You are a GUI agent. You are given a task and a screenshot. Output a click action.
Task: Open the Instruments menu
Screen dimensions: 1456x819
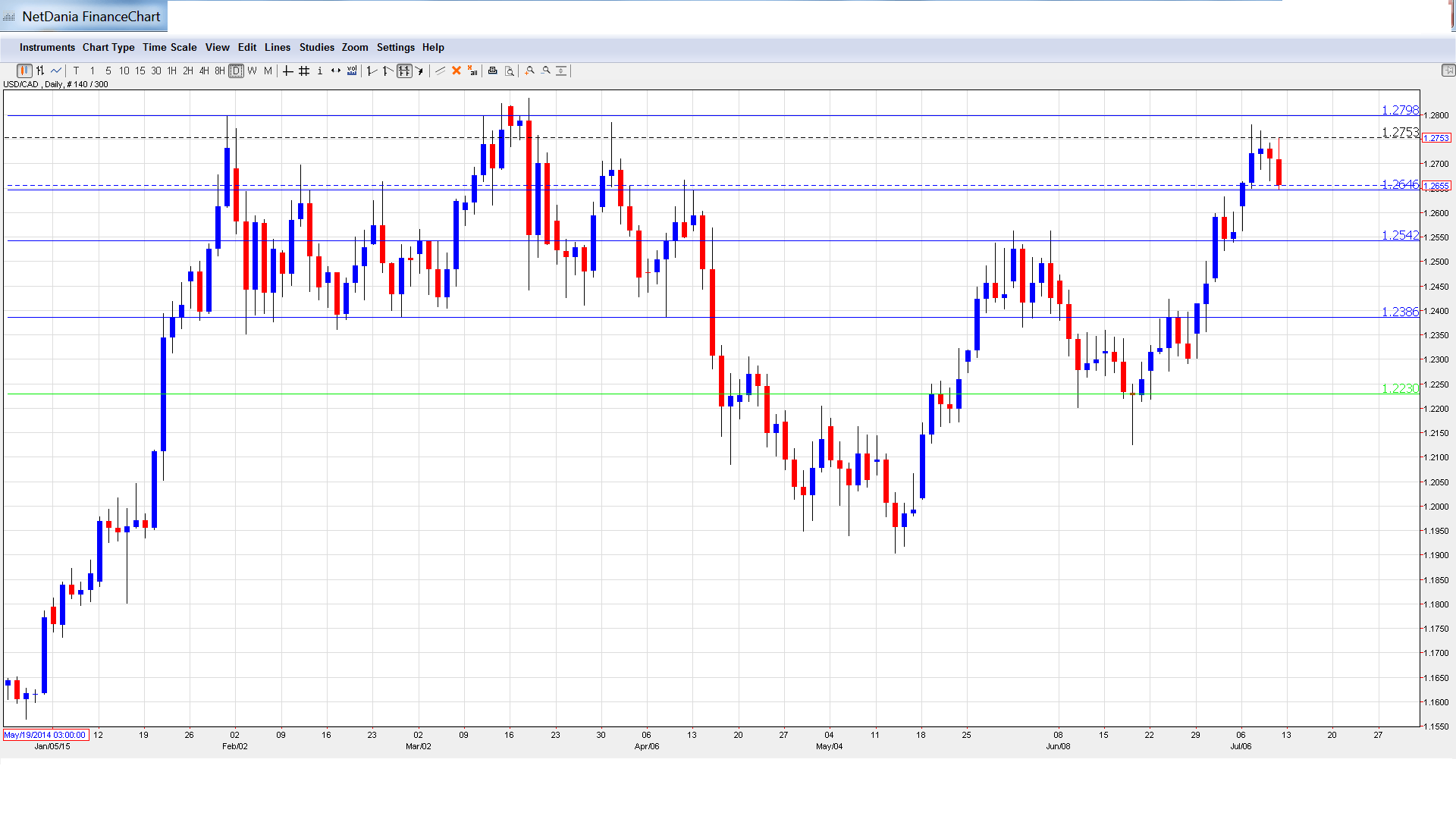click(47, 47)
